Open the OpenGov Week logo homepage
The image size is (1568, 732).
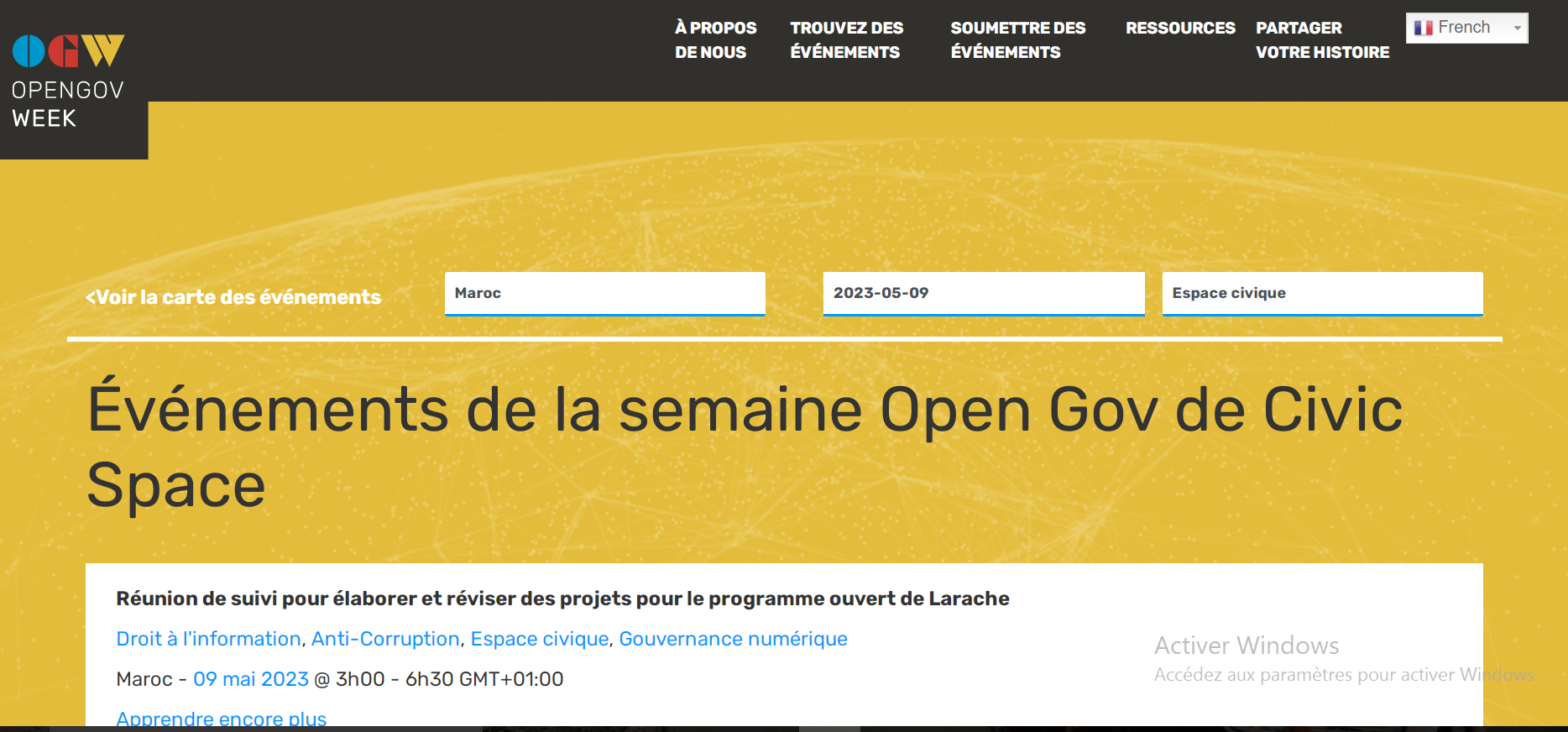tap(69, 81)
